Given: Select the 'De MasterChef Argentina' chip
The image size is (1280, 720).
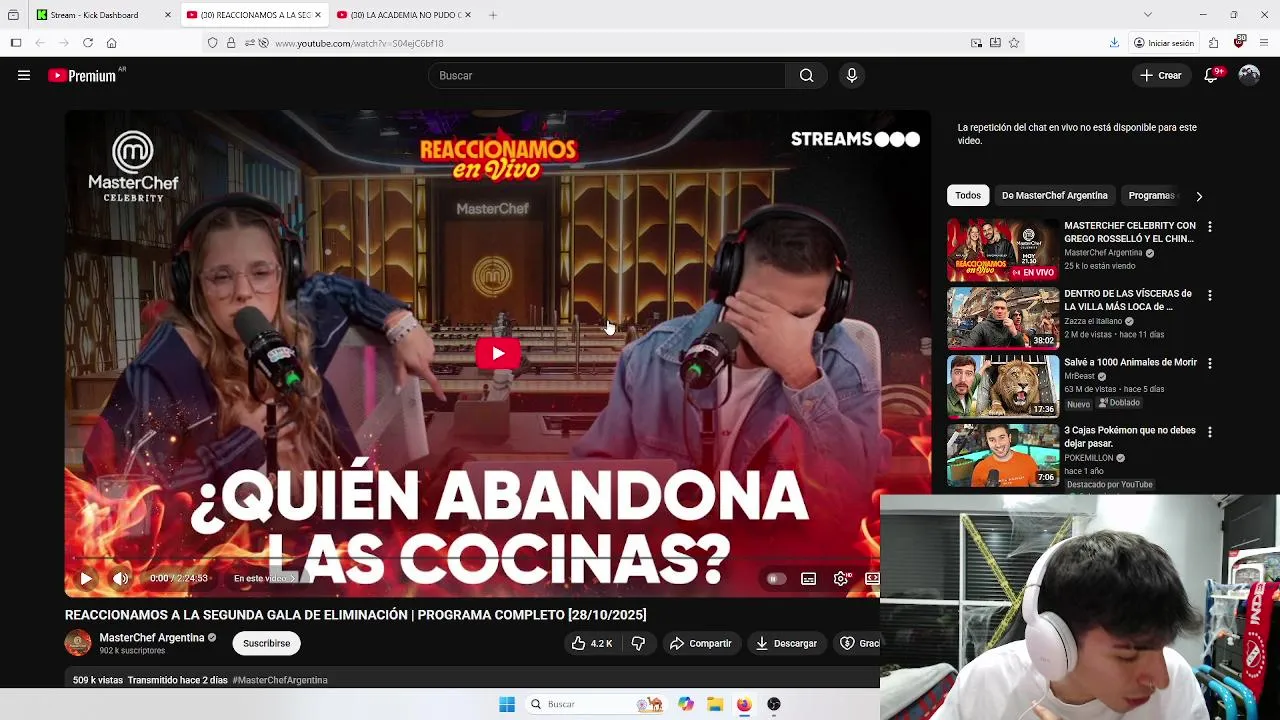Looking at the screenshot, I should coord(1054,196).
